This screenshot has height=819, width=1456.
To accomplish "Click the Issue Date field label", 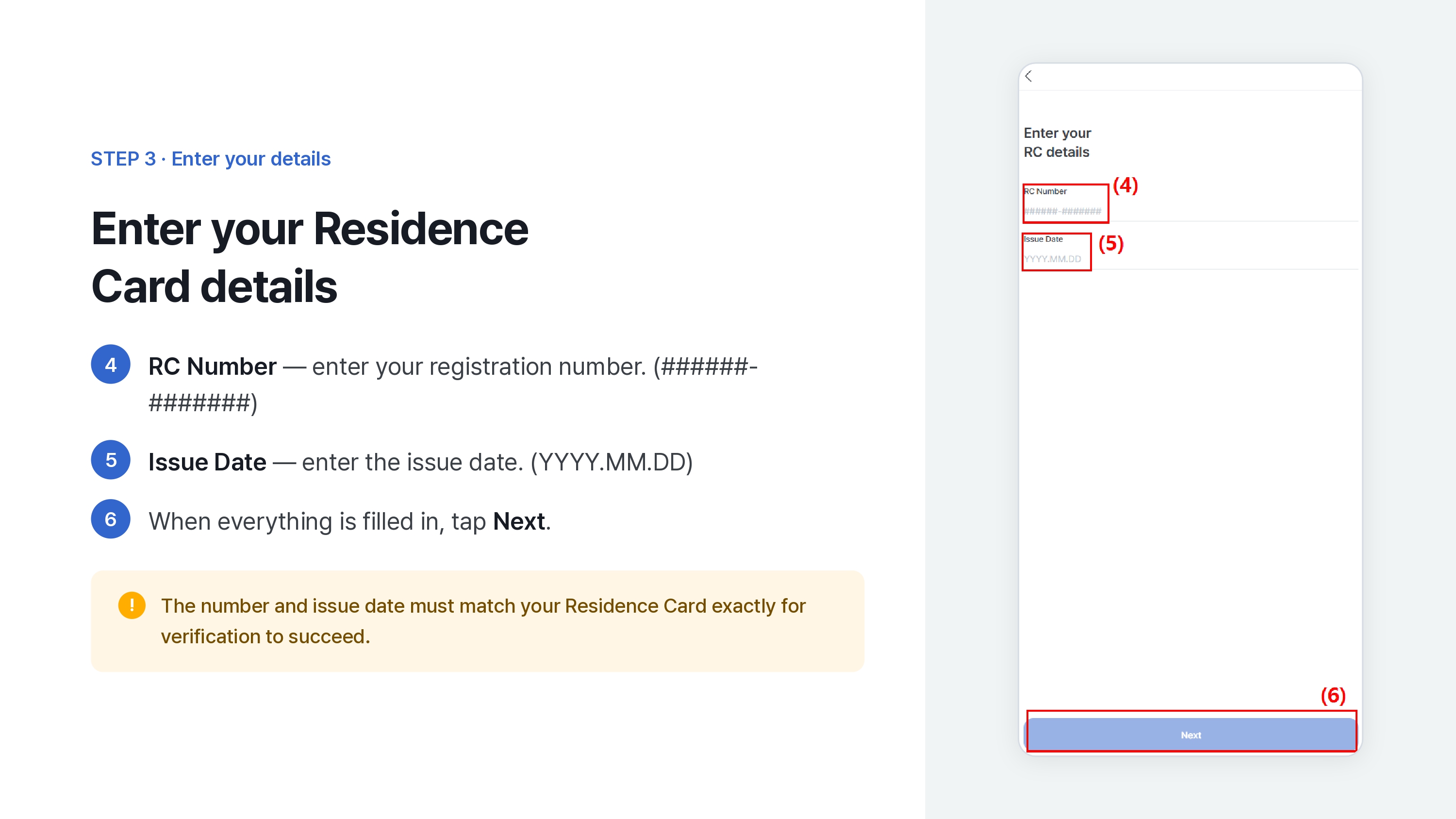I will coord(1043,239).
